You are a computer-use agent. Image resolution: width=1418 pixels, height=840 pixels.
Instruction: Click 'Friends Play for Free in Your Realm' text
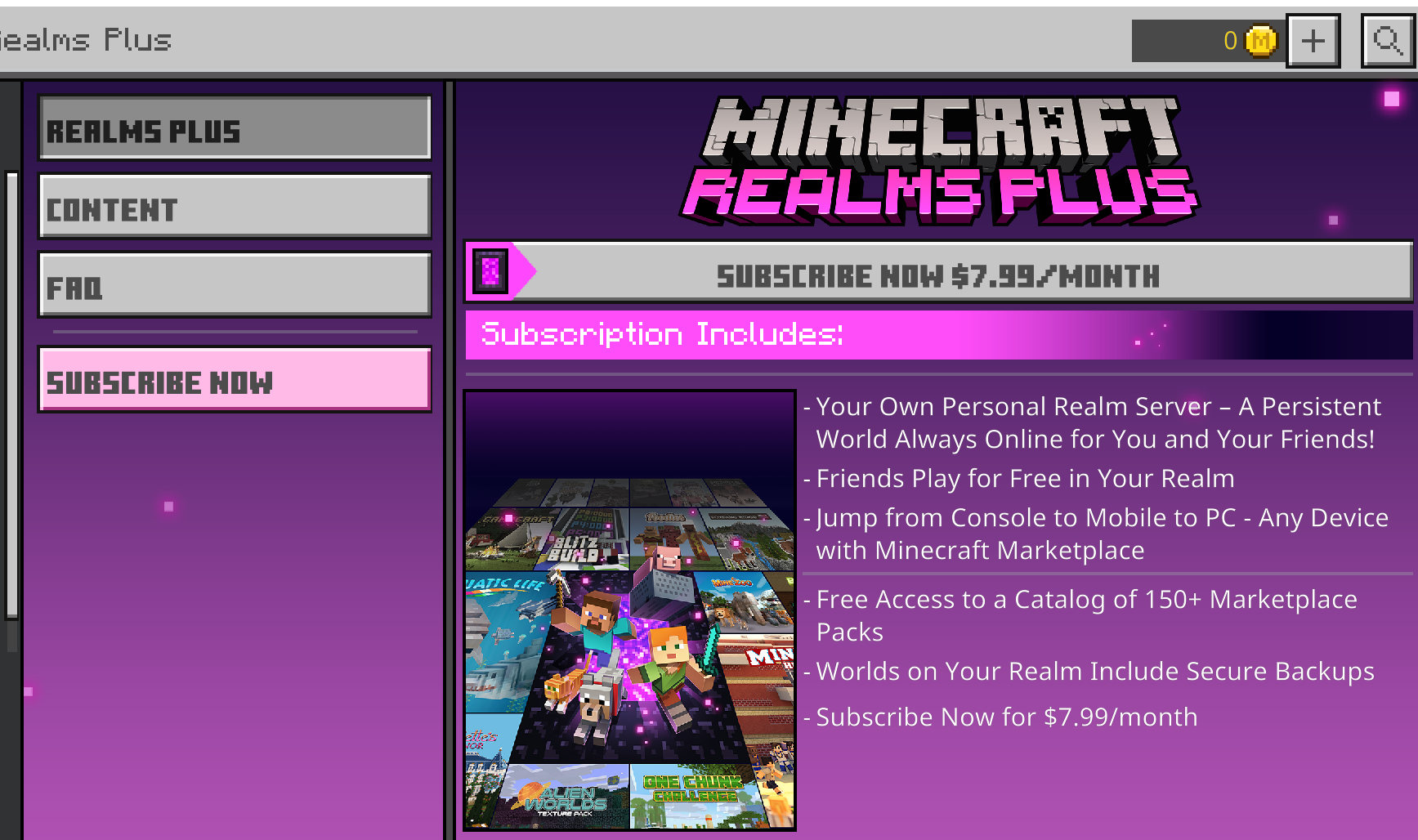pyautogui.click(x=1025, y=478)
